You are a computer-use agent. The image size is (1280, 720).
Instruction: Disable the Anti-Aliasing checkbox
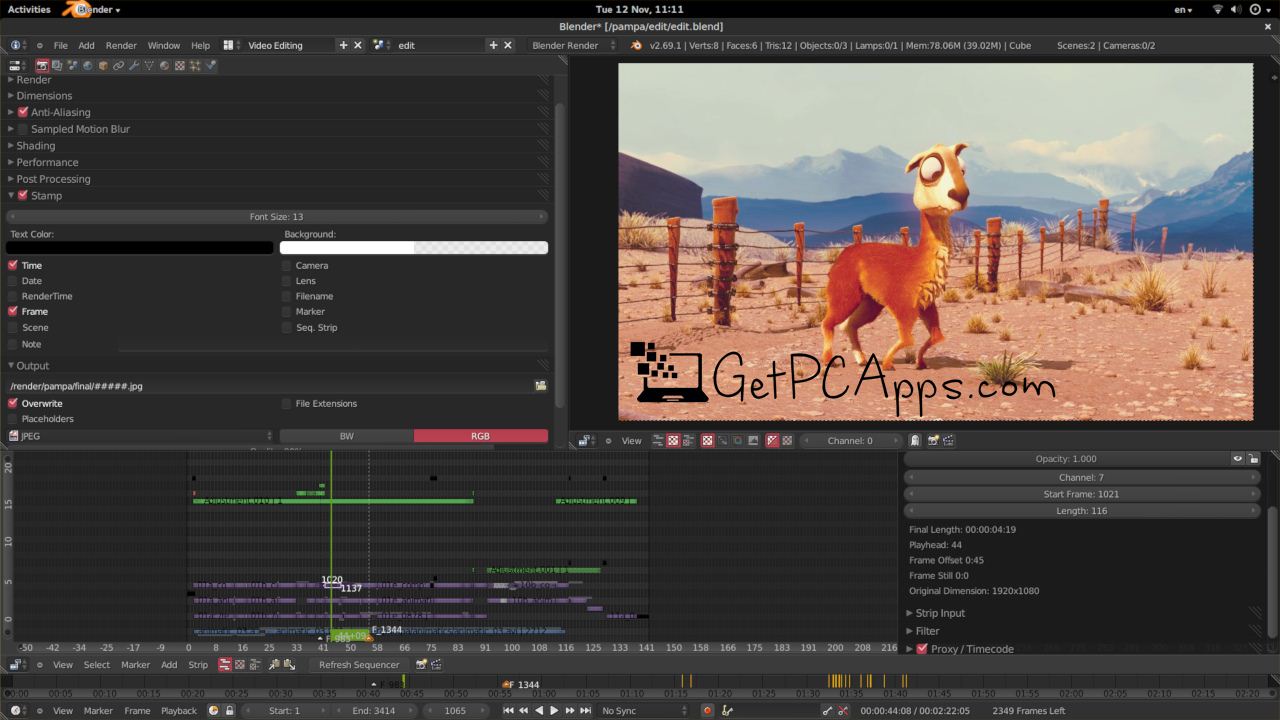24,112
